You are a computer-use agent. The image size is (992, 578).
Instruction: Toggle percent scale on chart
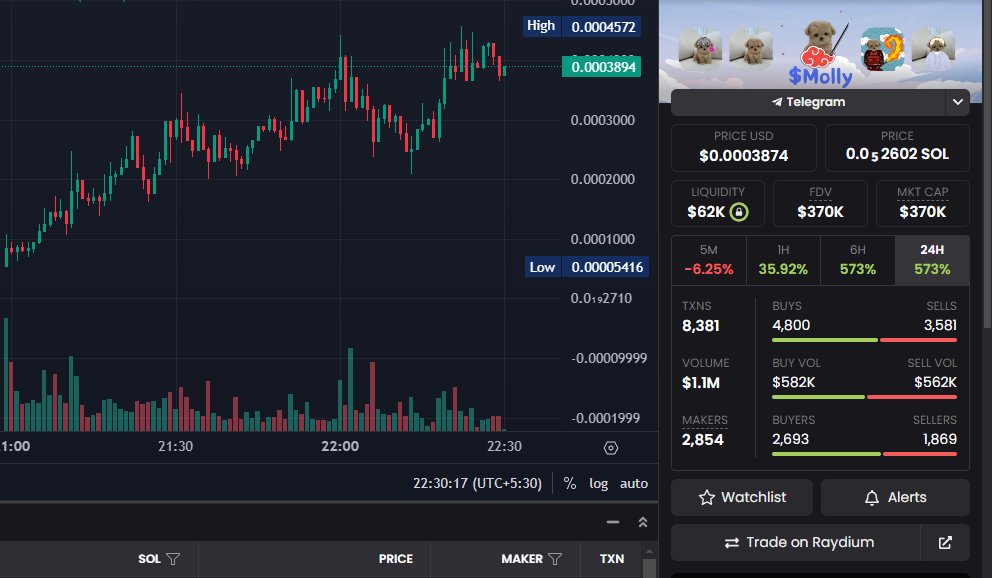pyautogui.click(x=569, y=484)
